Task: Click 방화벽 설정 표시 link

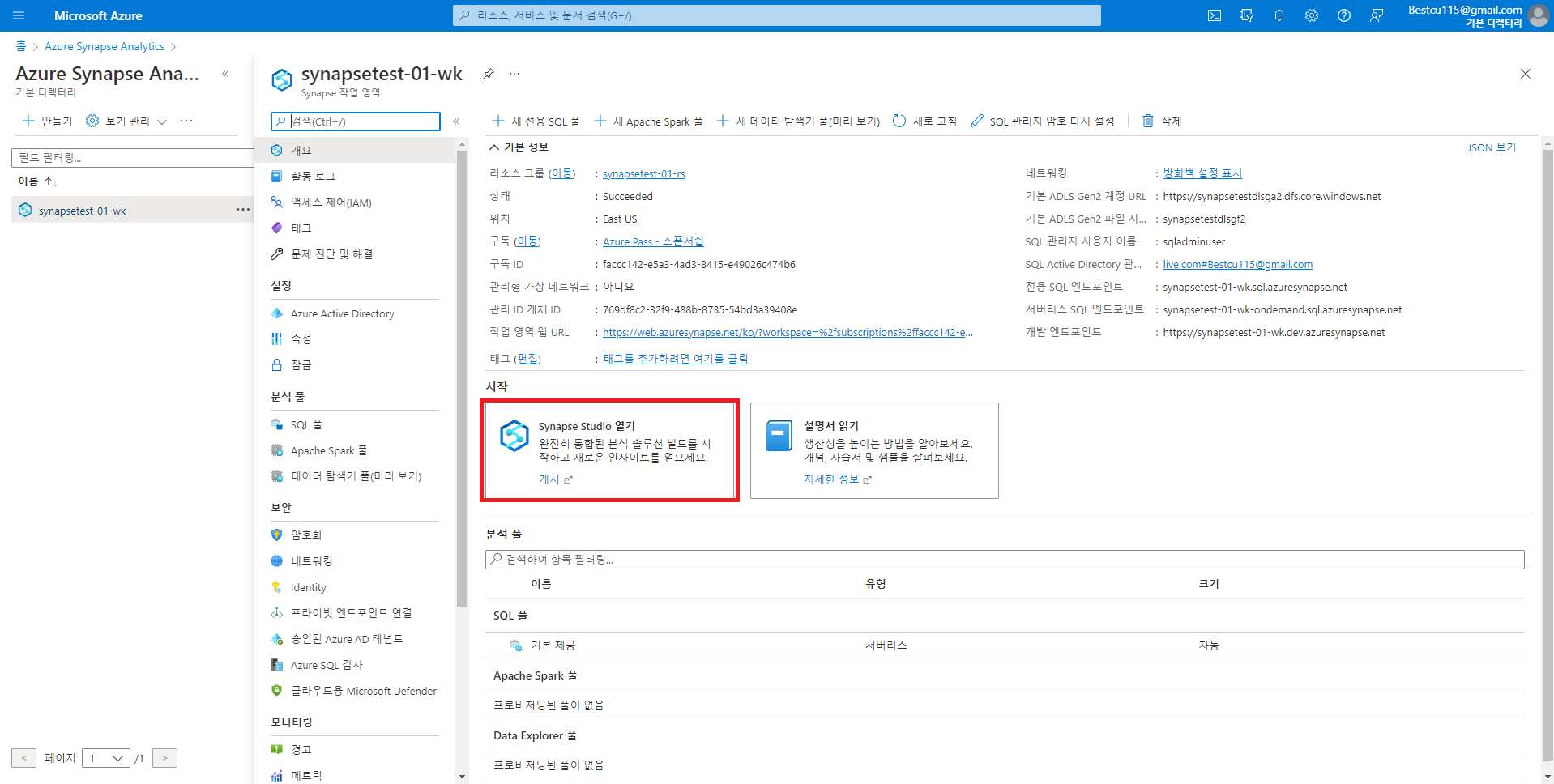Action: pyautogui.click(x=1202, y=173)
